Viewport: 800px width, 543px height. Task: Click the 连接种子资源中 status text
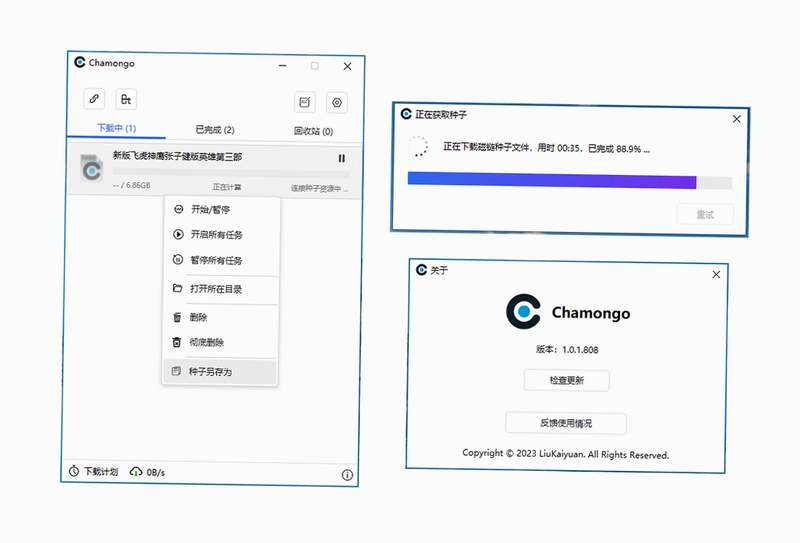[319, 189]
